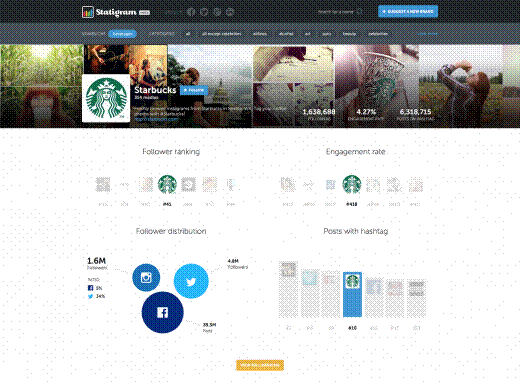520x382 pixels.
Task: Click the Twitter share icon in the header
Action: 204,12
